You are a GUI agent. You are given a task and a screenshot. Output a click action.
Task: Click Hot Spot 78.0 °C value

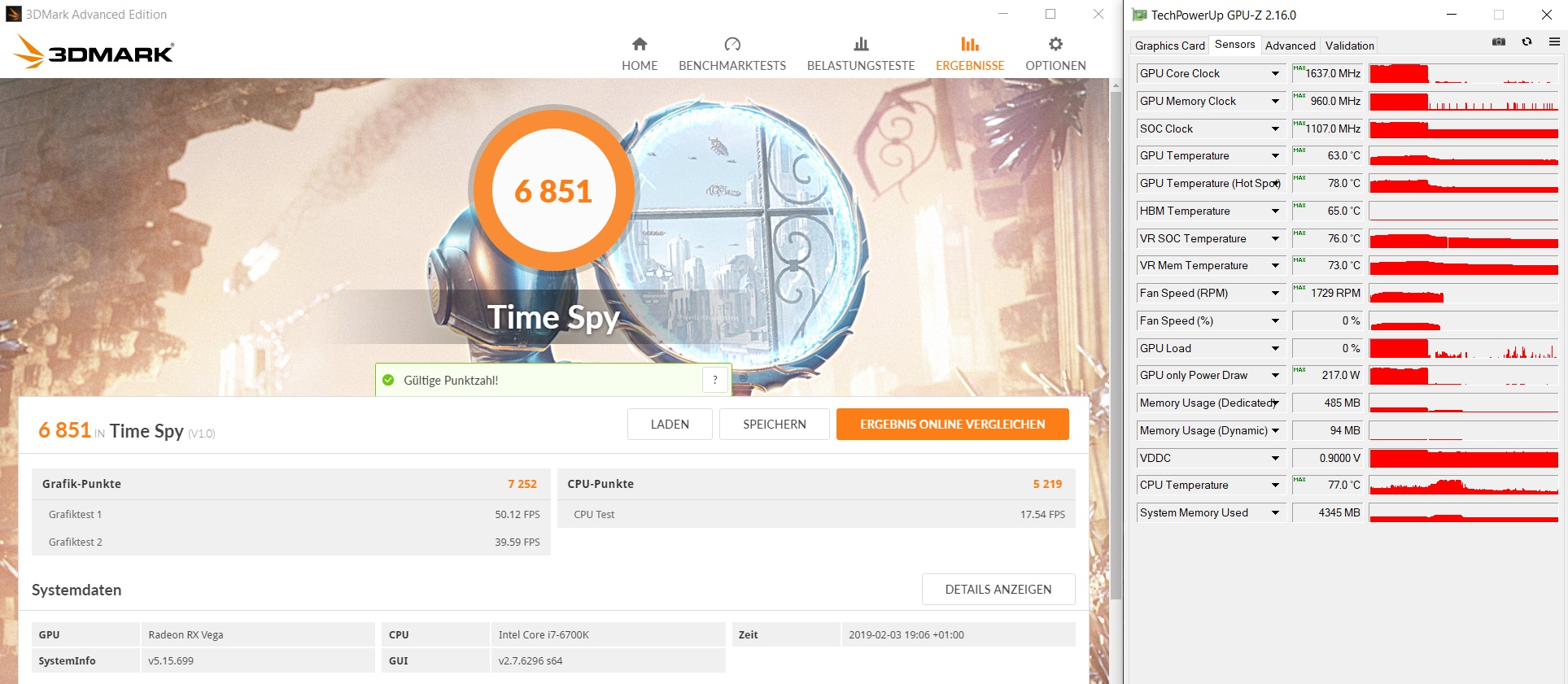pyautogui.click(x=1327, y=183)
